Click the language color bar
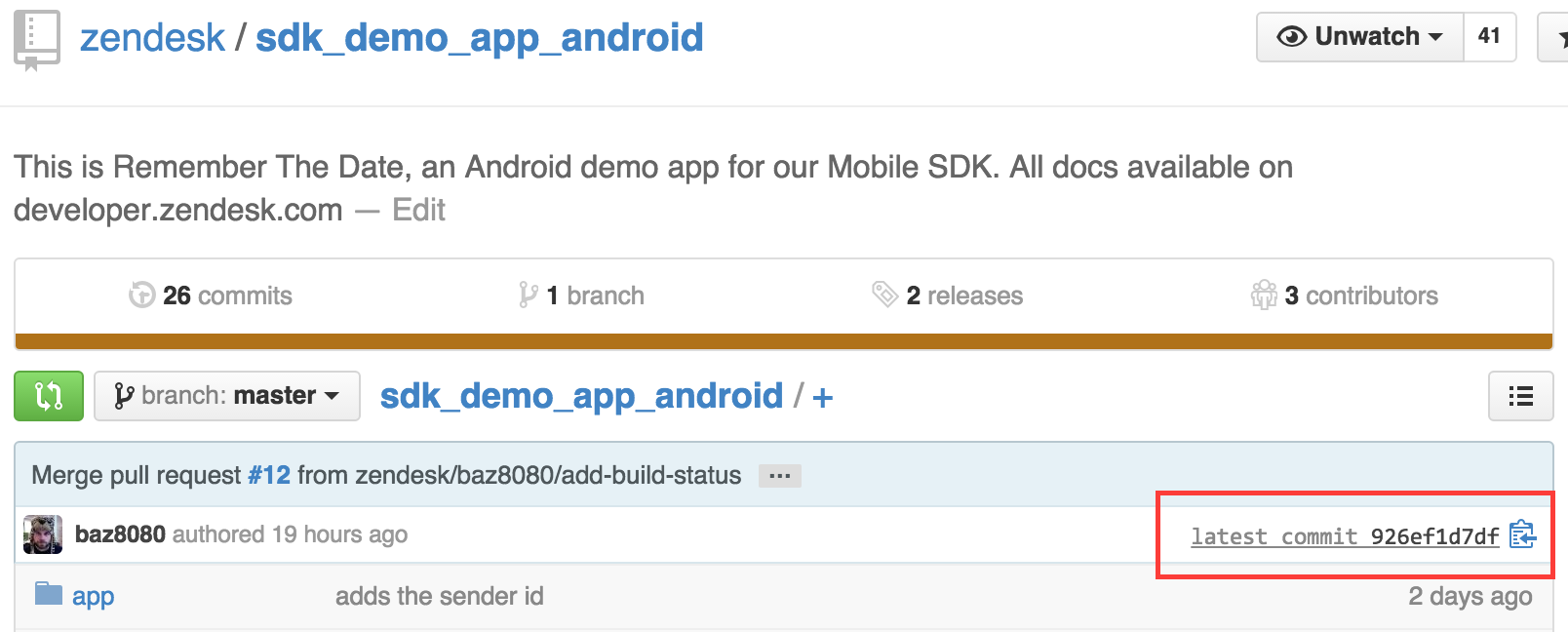The image size is (1568, 632). click(784, 341)
